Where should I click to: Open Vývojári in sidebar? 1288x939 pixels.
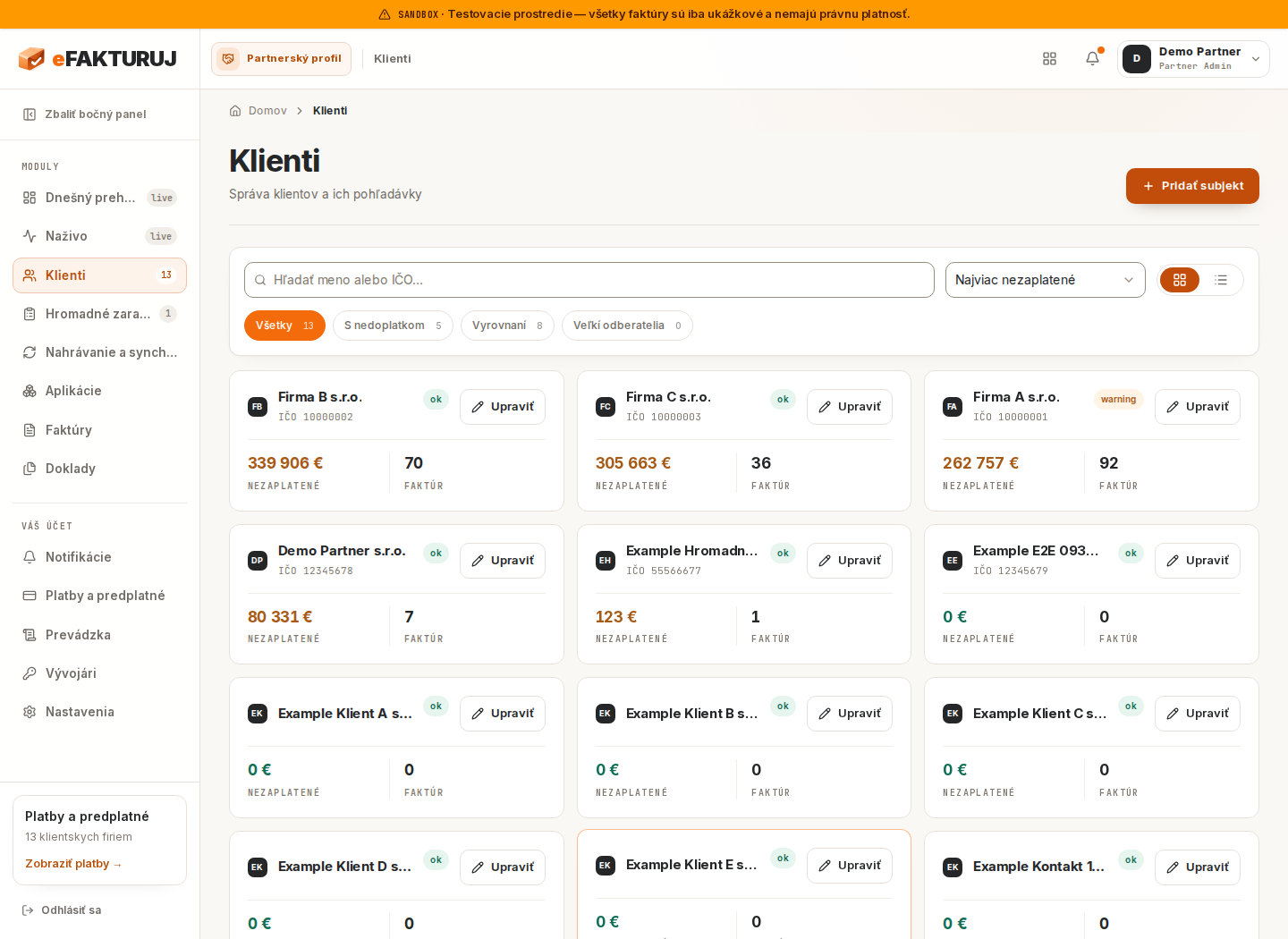[x=99, y=673]
